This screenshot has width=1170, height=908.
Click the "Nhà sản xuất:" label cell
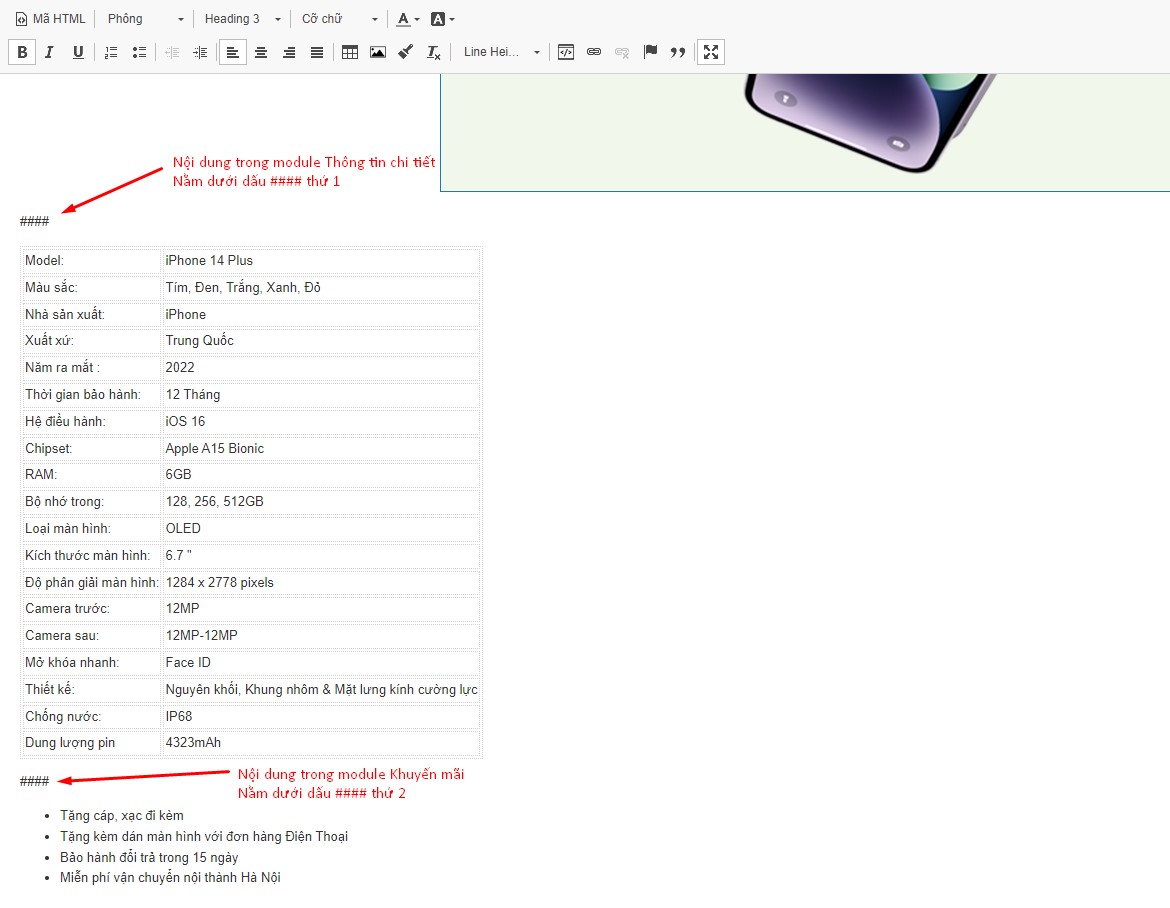coord(92,314)
